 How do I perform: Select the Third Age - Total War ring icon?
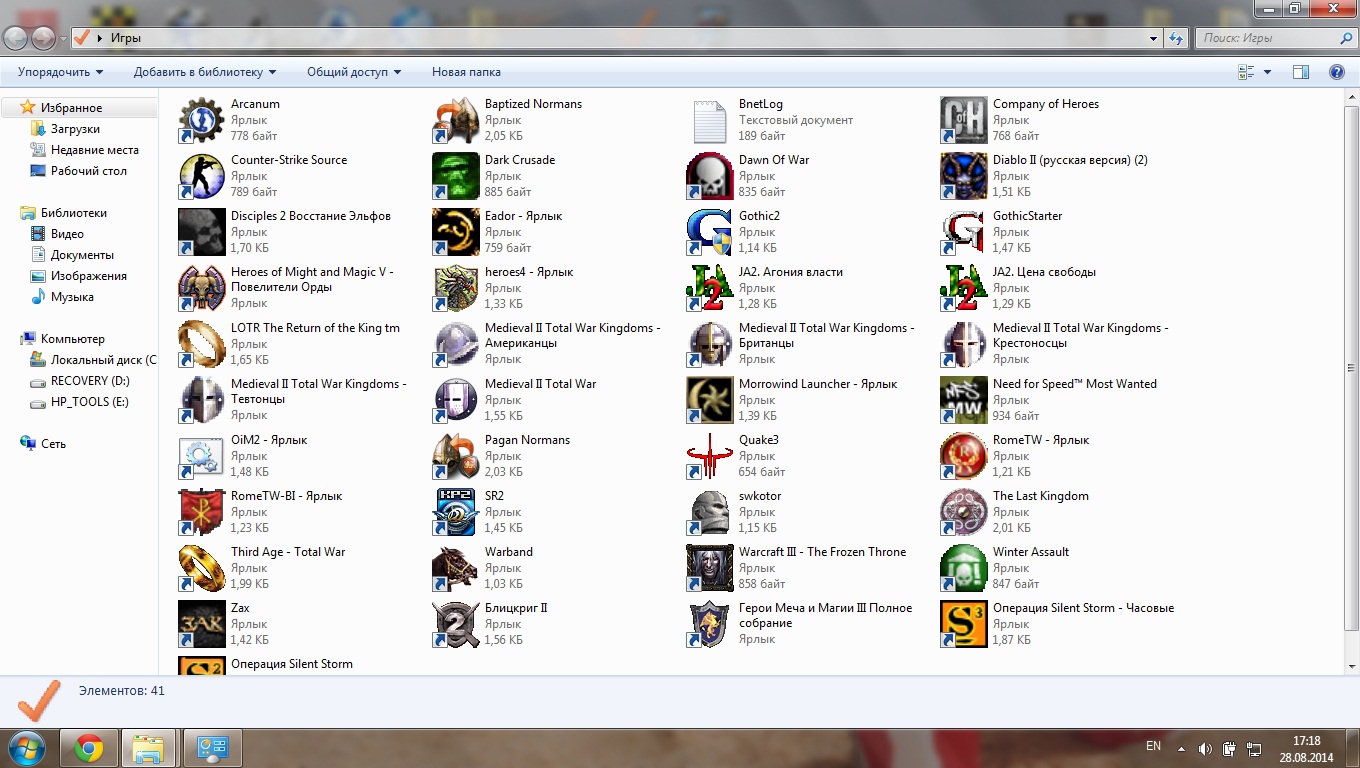pos(202,568)
